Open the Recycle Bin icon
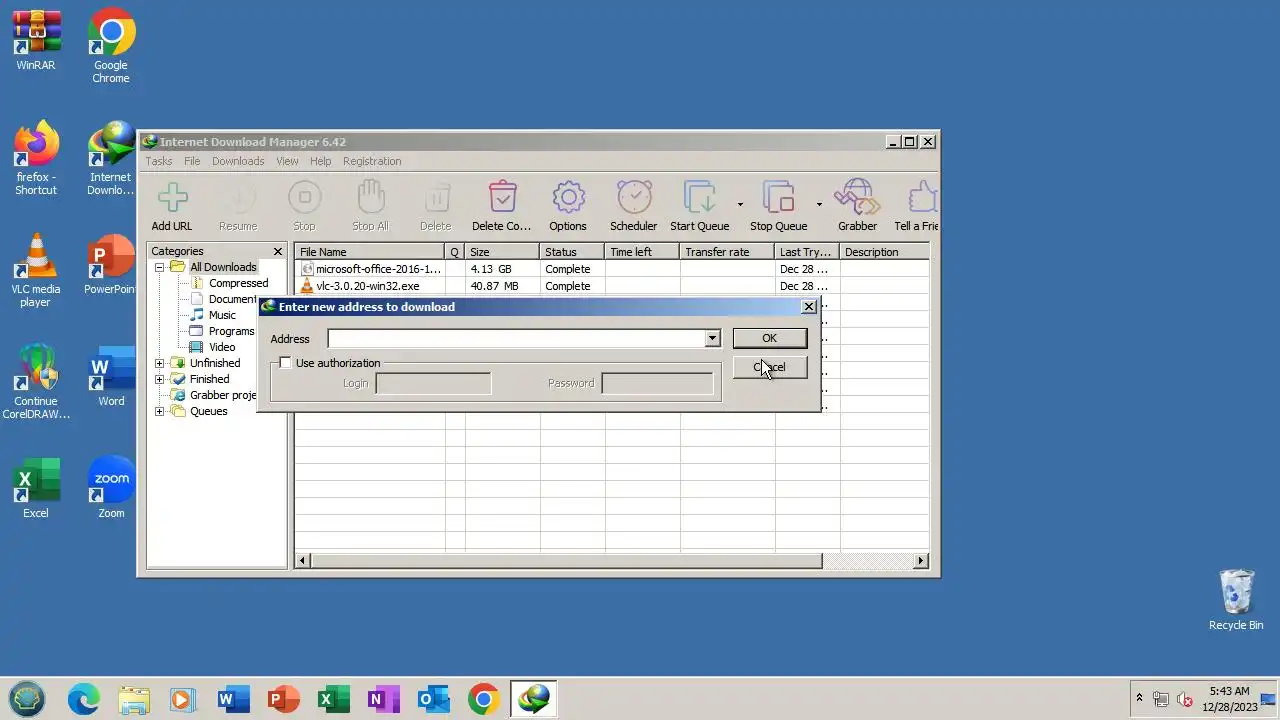This screenshot has width=1280, height=720. pos(1236,600)
